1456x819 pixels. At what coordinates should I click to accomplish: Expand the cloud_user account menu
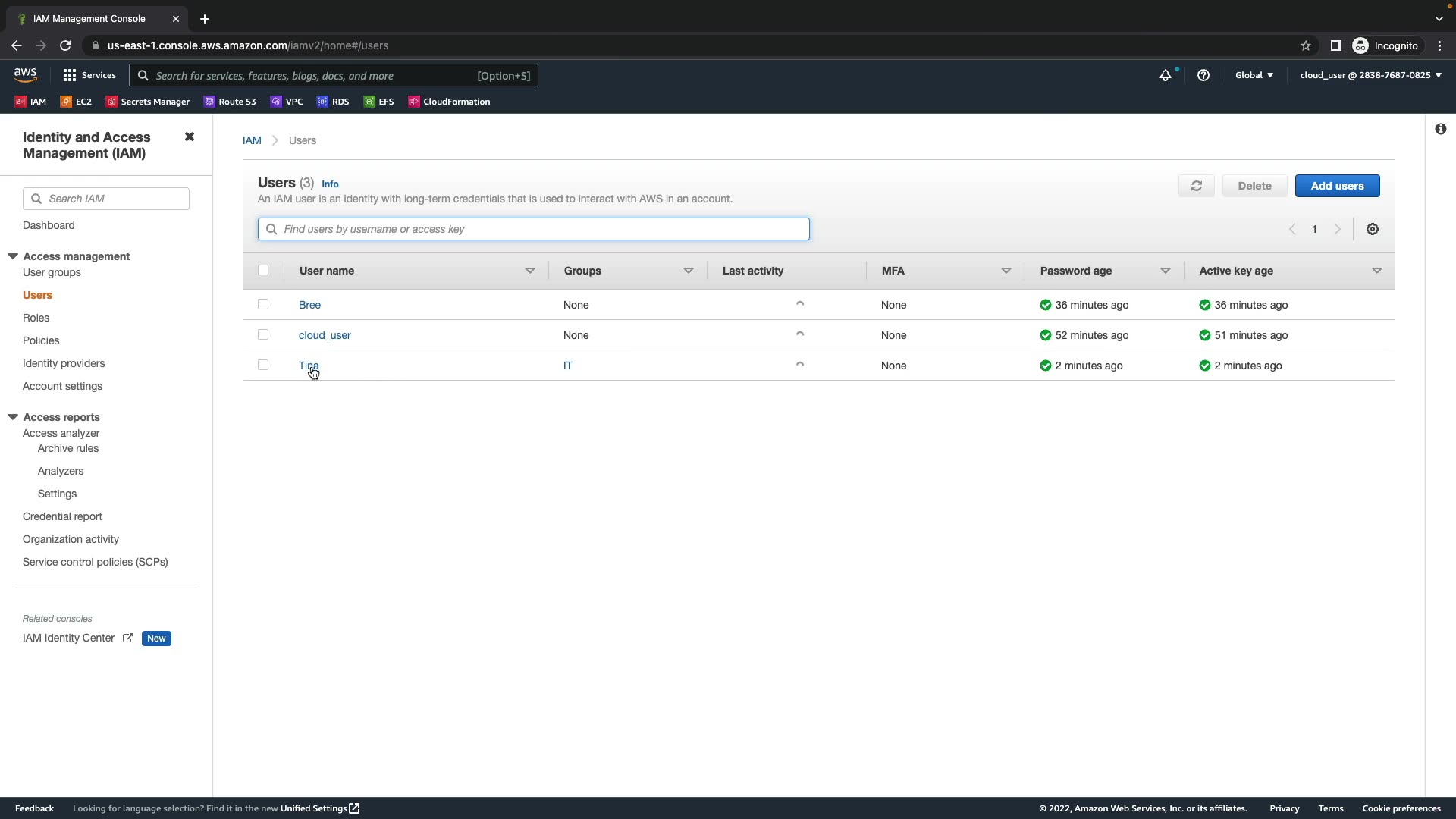(x=1370, y=75)
